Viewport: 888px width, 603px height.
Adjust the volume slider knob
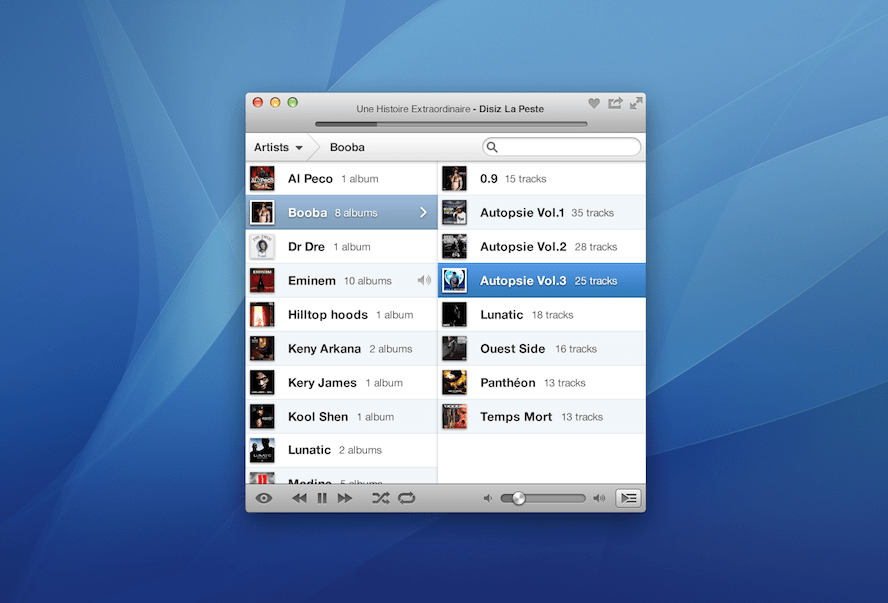[x=518, y=498]
